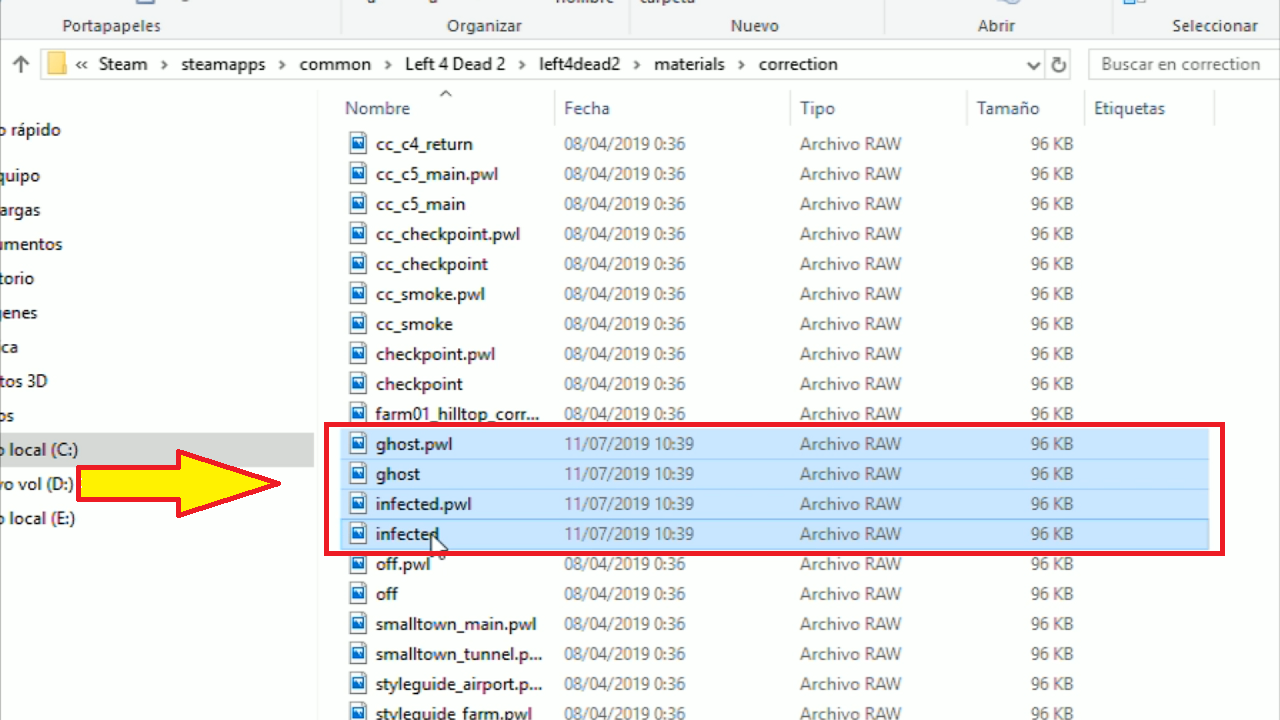
Task: Click the date cell of cc_c4_return
Action: point(625,144)
